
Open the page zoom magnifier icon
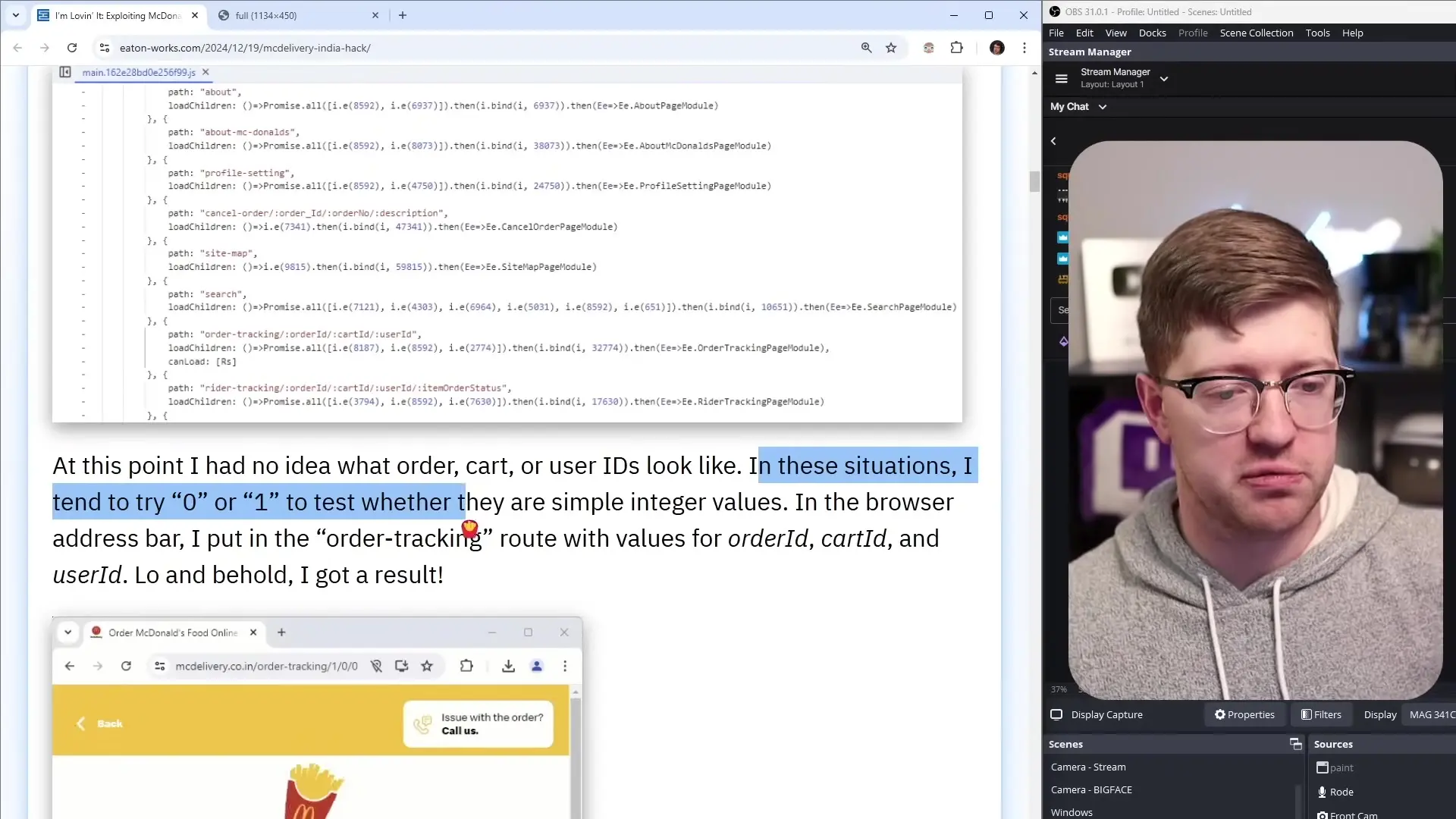click(x=866, y=48)
